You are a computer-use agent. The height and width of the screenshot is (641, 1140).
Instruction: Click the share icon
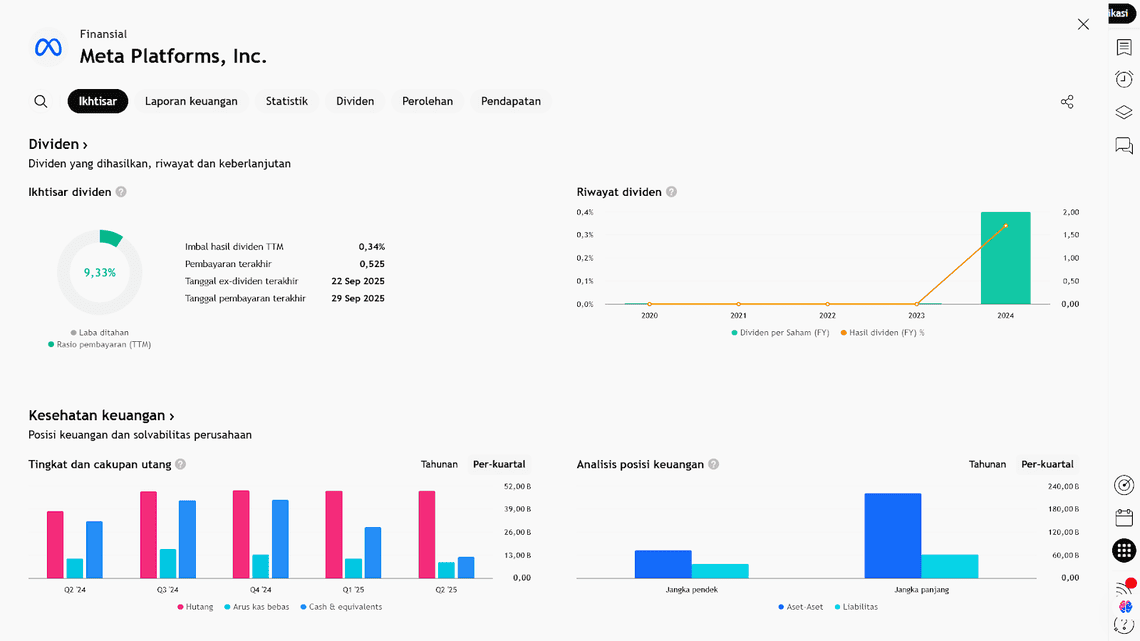tap(1067, 102)
